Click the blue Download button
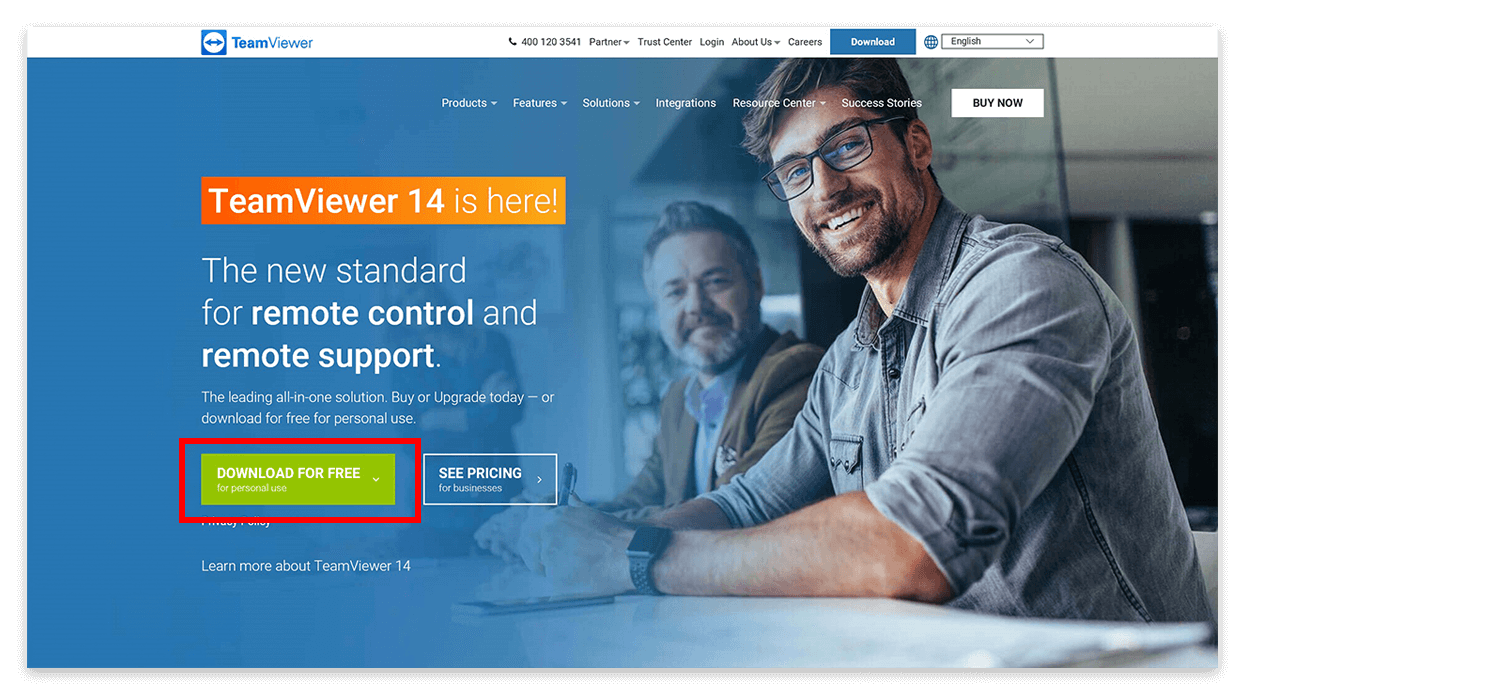 click(x=873, y=42)
